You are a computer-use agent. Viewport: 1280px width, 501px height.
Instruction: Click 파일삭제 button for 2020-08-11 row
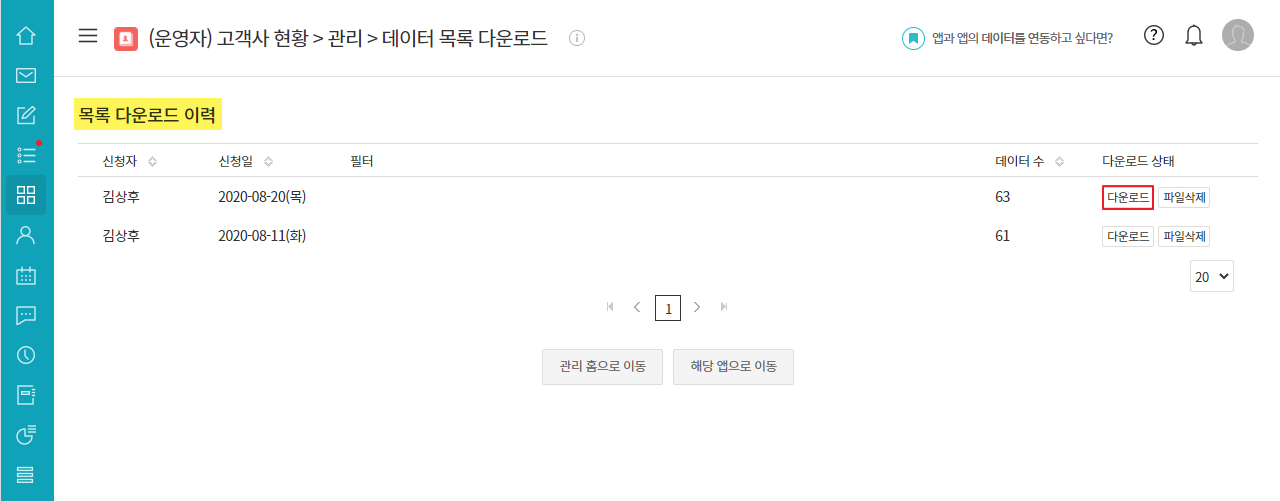pyautogui.click(x=1184, y=237)
